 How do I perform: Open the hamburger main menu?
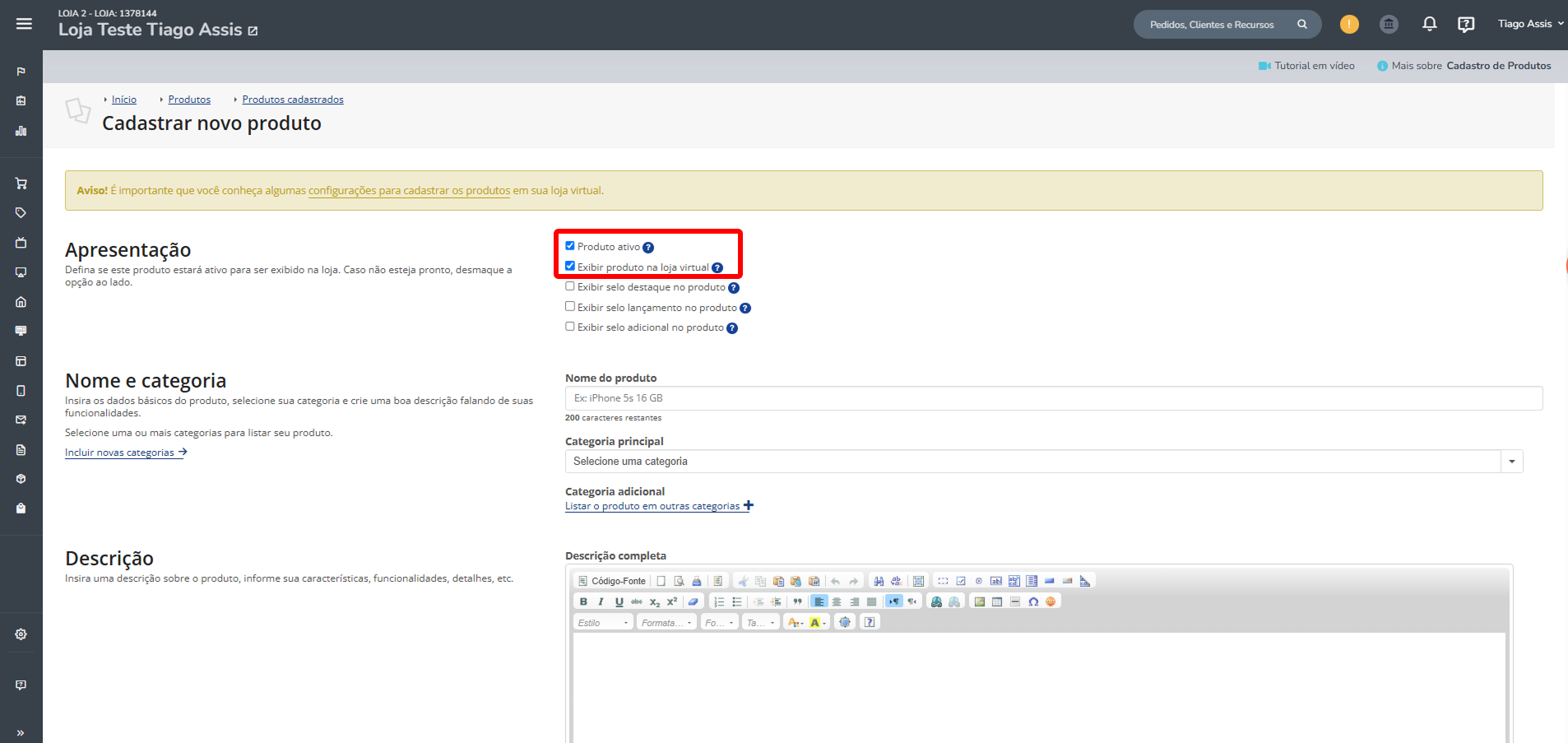pos(24,24)
